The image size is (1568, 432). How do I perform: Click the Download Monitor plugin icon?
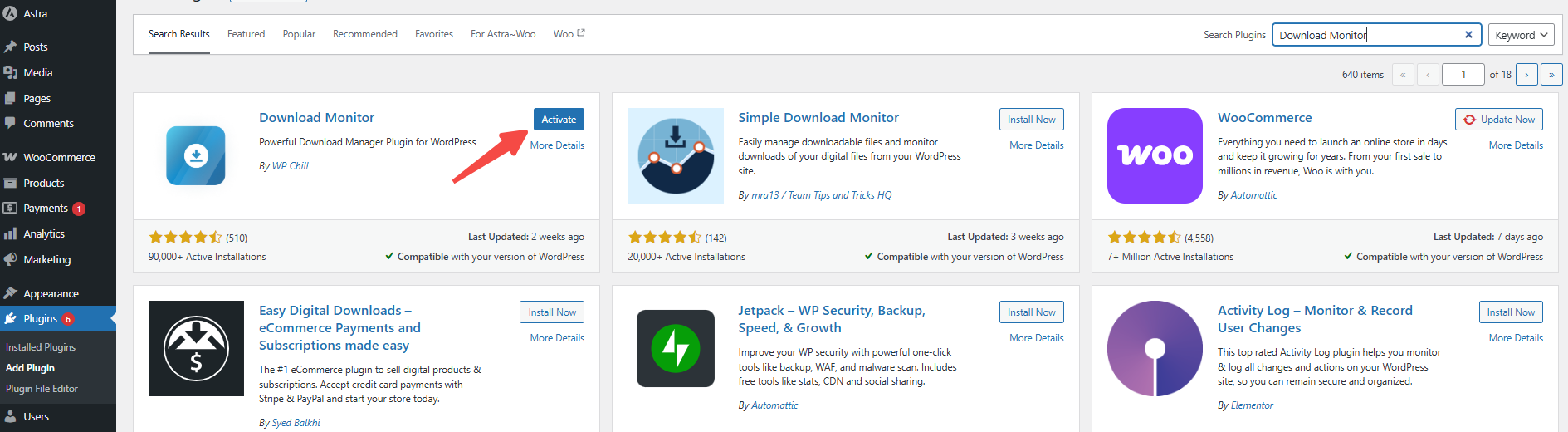pyautogui.click(x=196, y=155)
